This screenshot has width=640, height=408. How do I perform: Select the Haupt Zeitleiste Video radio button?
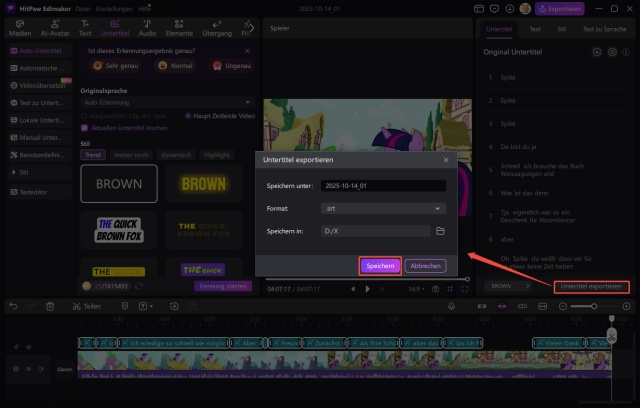pos(189,115)
